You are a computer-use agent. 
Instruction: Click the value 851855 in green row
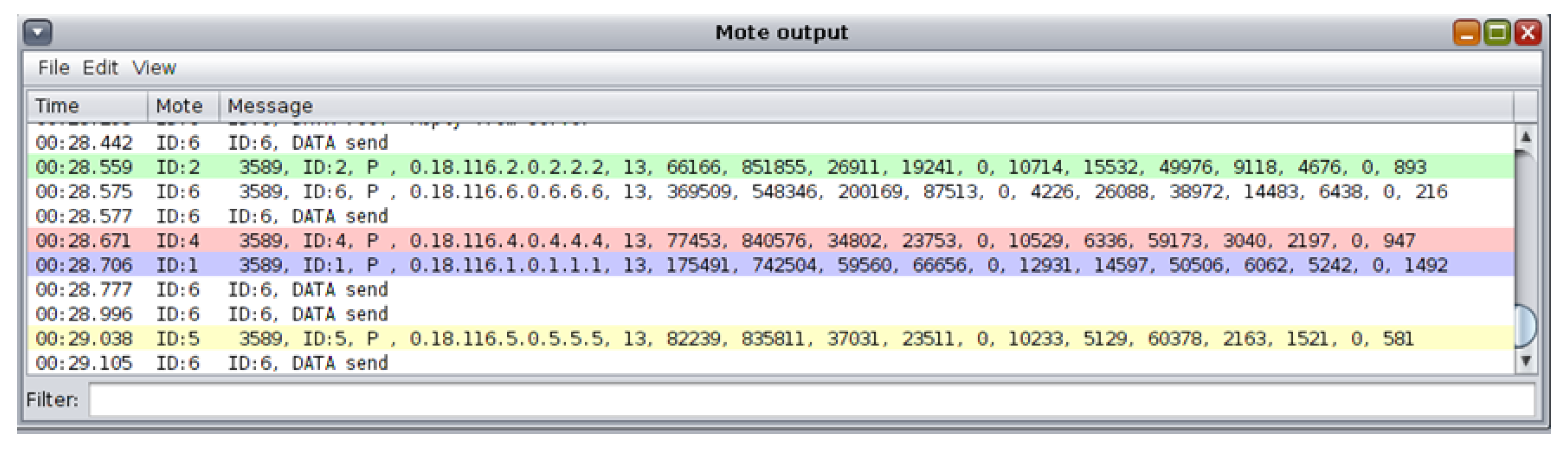click(773, 167)
